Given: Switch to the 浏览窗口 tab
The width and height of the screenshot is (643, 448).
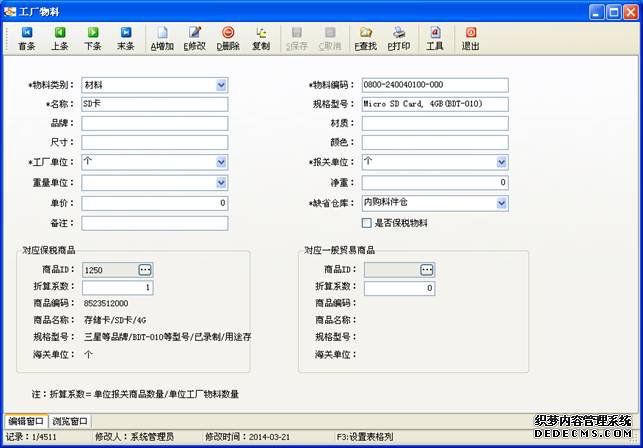Looking at the screenshot, I should click(70, 421).
